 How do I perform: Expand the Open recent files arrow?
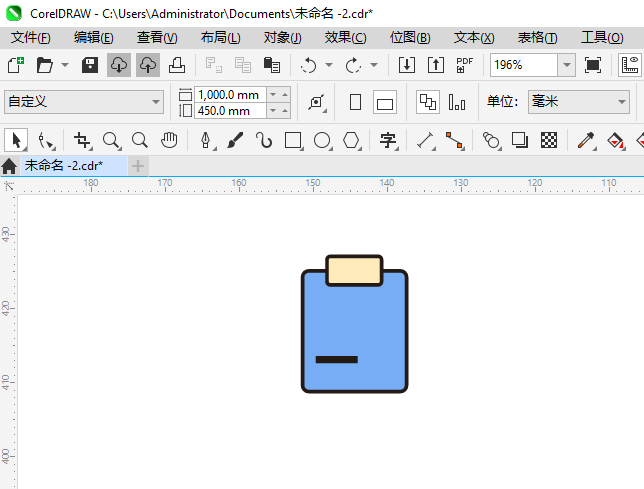click(65, 65)
